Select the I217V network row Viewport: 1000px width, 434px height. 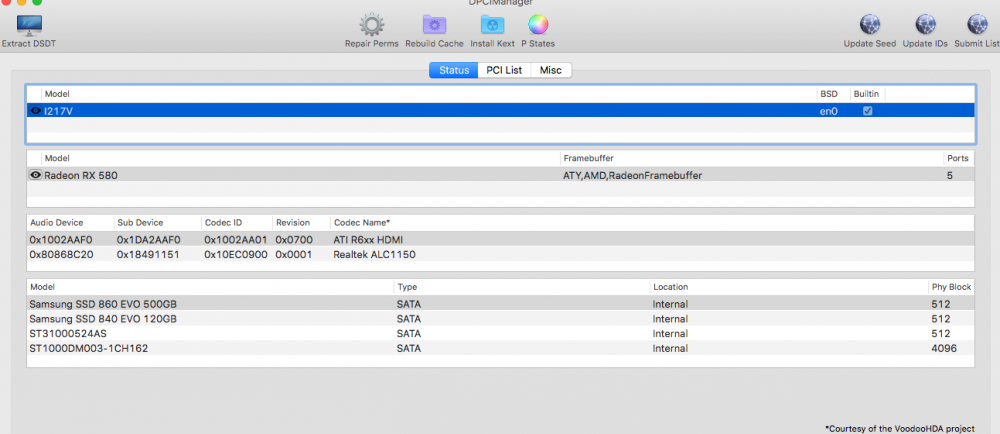pyautogui.click(x=501, y=111)
